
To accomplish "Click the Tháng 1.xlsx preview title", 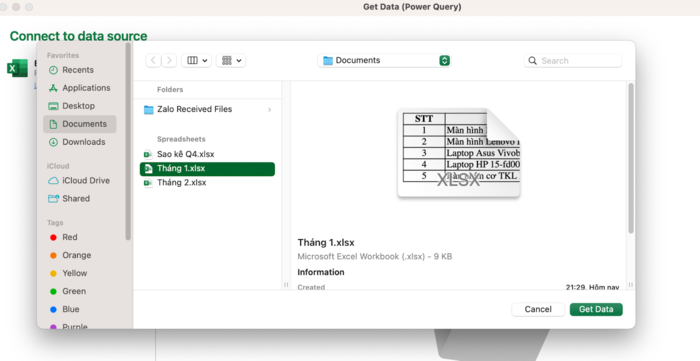I will point(326,243).
